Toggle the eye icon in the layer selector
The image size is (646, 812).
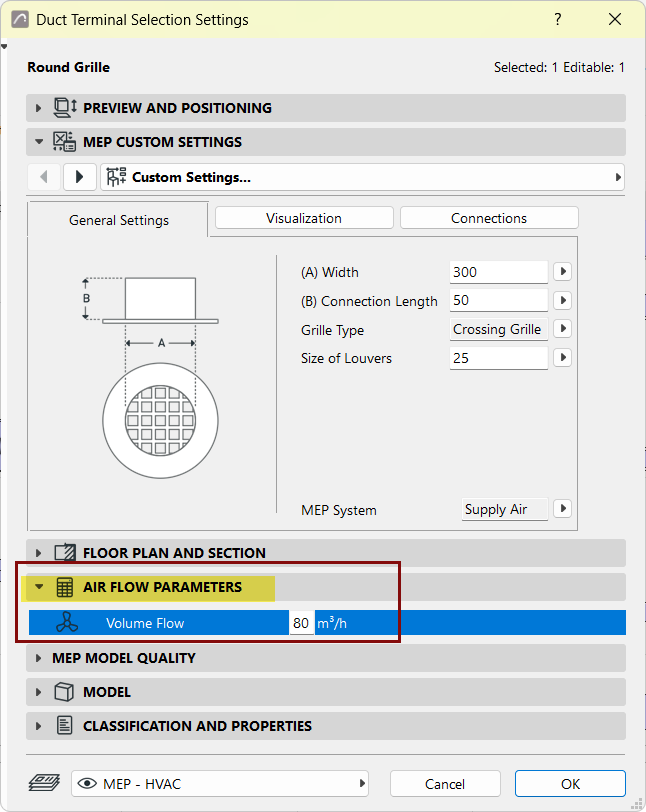pyautogui.click(x=87, y=784)
